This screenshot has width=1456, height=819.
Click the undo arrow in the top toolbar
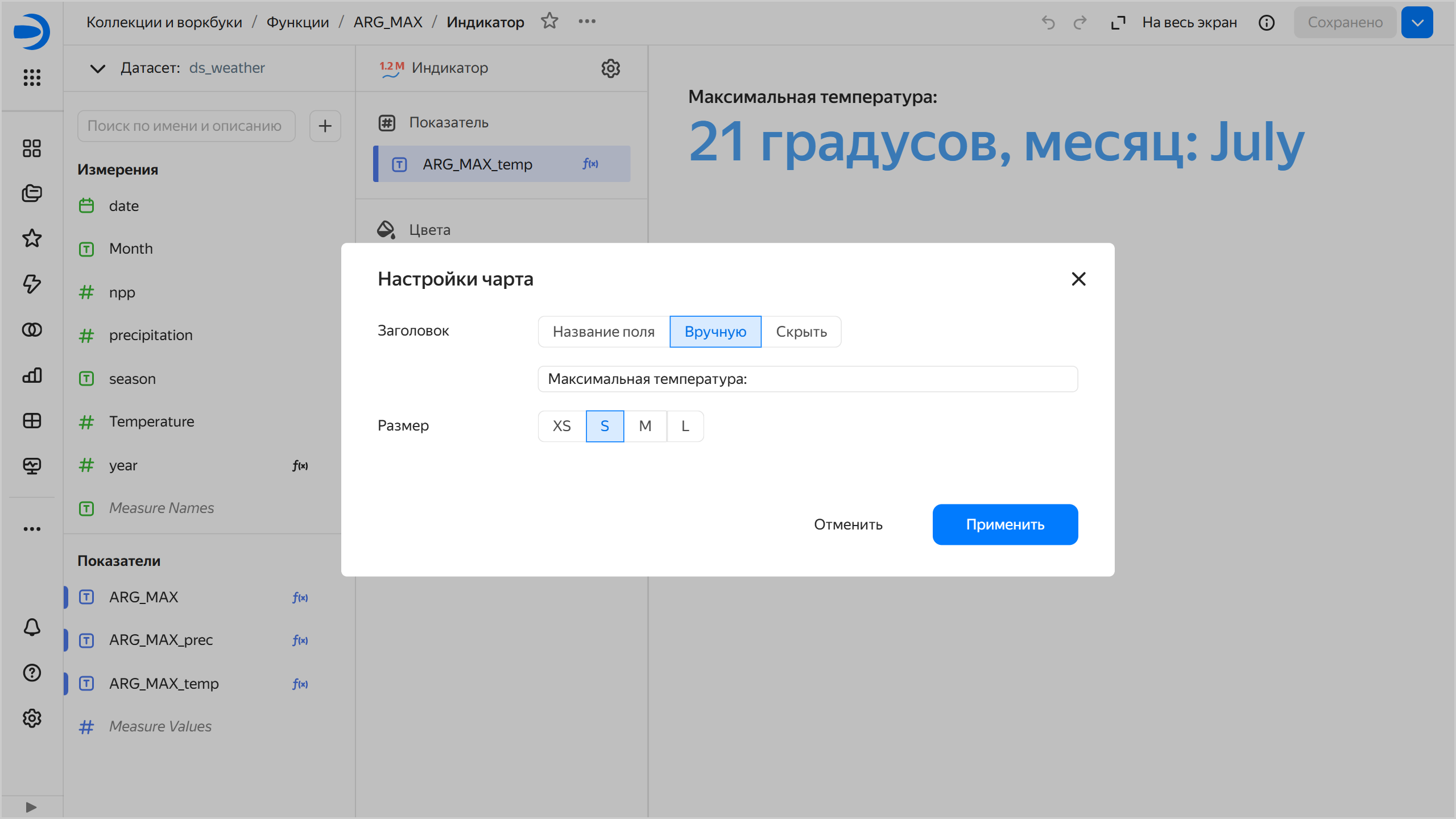[x=1048, y=22]
